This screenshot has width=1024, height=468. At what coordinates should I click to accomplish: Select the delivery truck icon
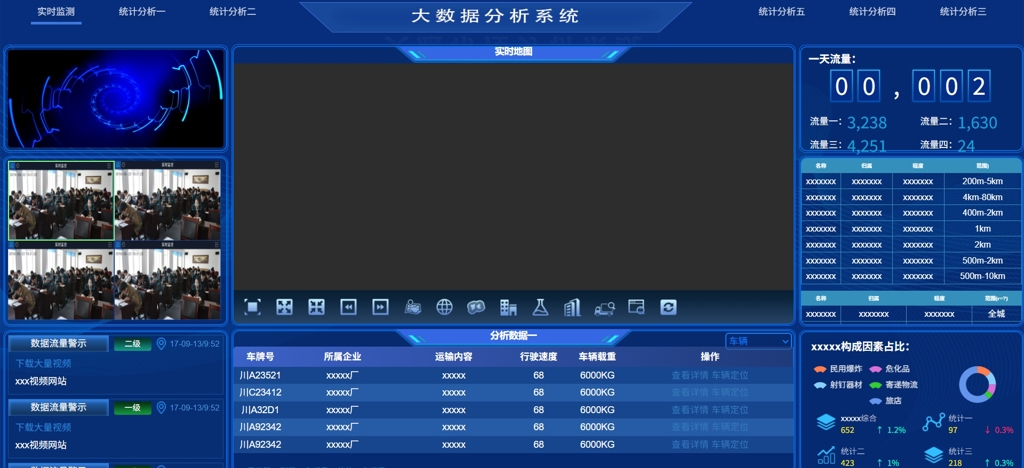point(604,307)
